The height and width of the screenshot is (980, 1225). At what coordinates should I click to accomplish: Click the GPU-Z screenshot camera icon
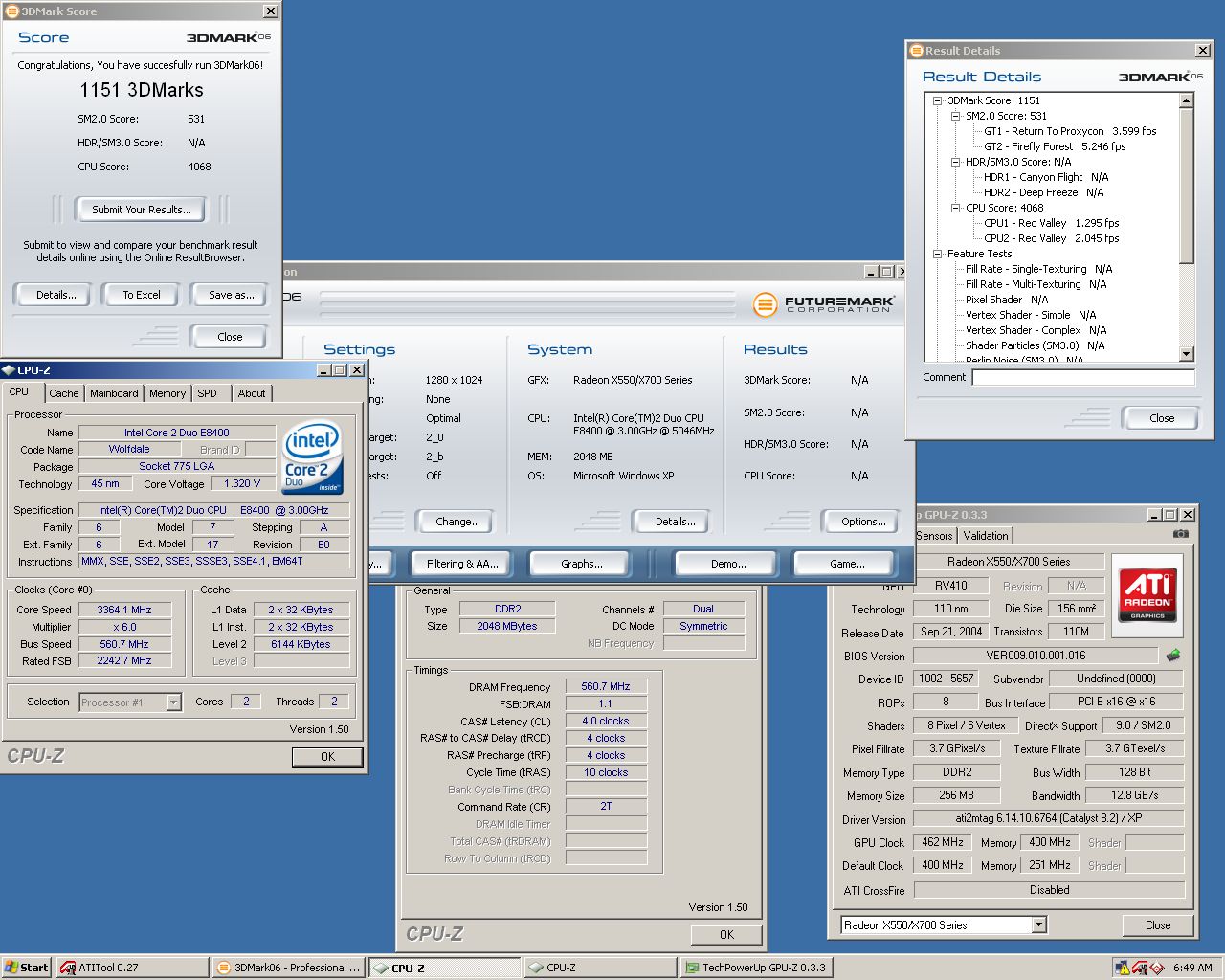click(x=1181, y=534)
